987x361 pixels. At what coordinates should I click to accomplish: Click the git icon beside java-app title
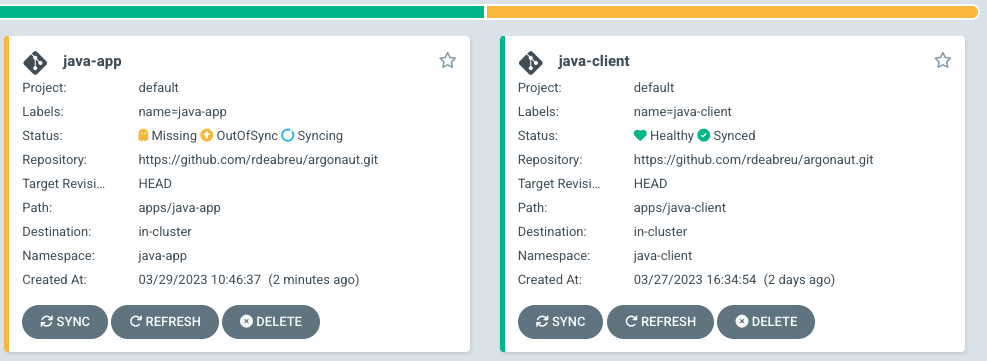tap(35, 62)
